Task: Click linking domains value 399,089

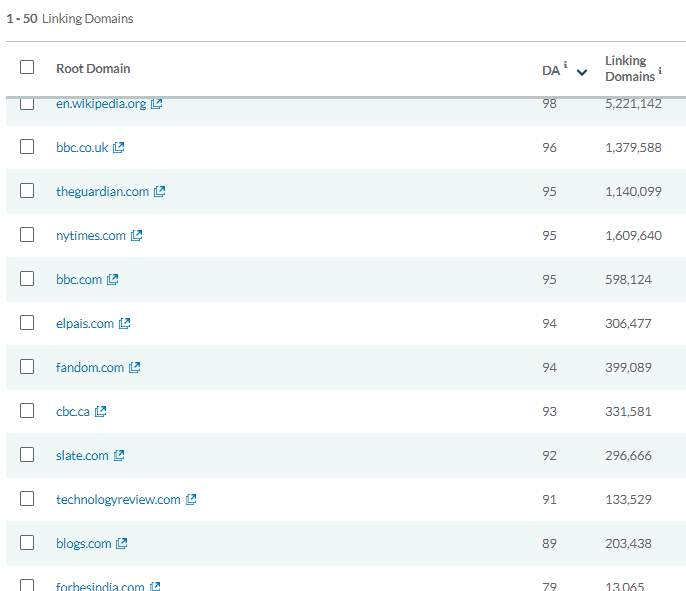Action: pyautogui.click(x=628, y=367)
